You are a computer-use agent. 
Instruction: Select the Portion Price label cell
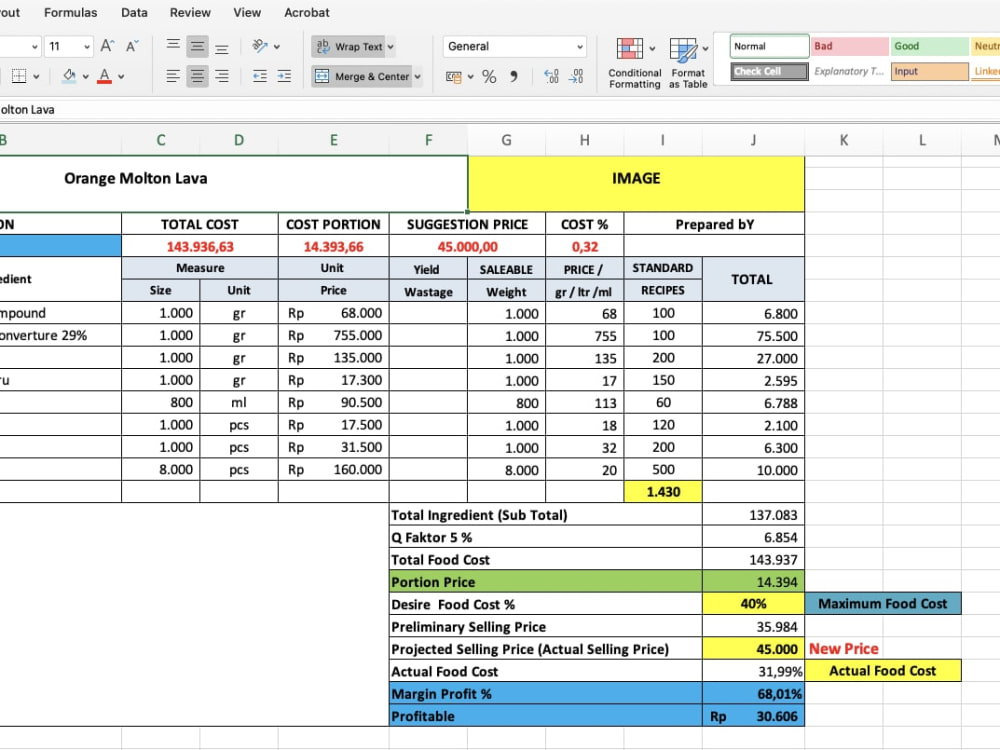(x=546, y=582)
